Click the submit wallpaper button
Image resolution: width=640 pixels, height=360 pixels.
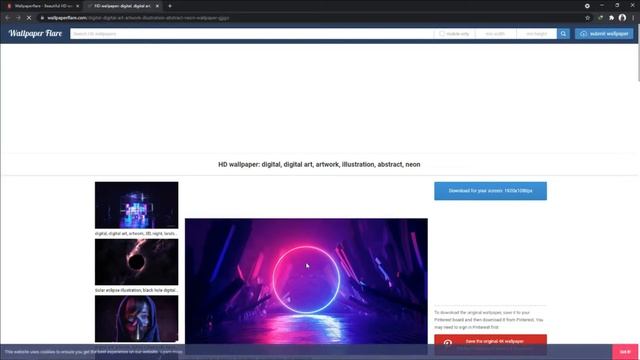click(x=604, y=34)
